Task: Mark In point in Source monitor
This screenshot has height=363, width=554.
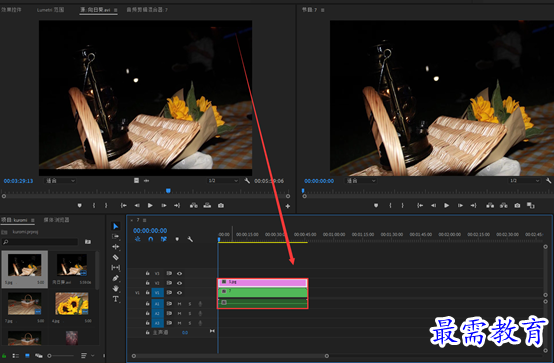Action: click(94, 205)
